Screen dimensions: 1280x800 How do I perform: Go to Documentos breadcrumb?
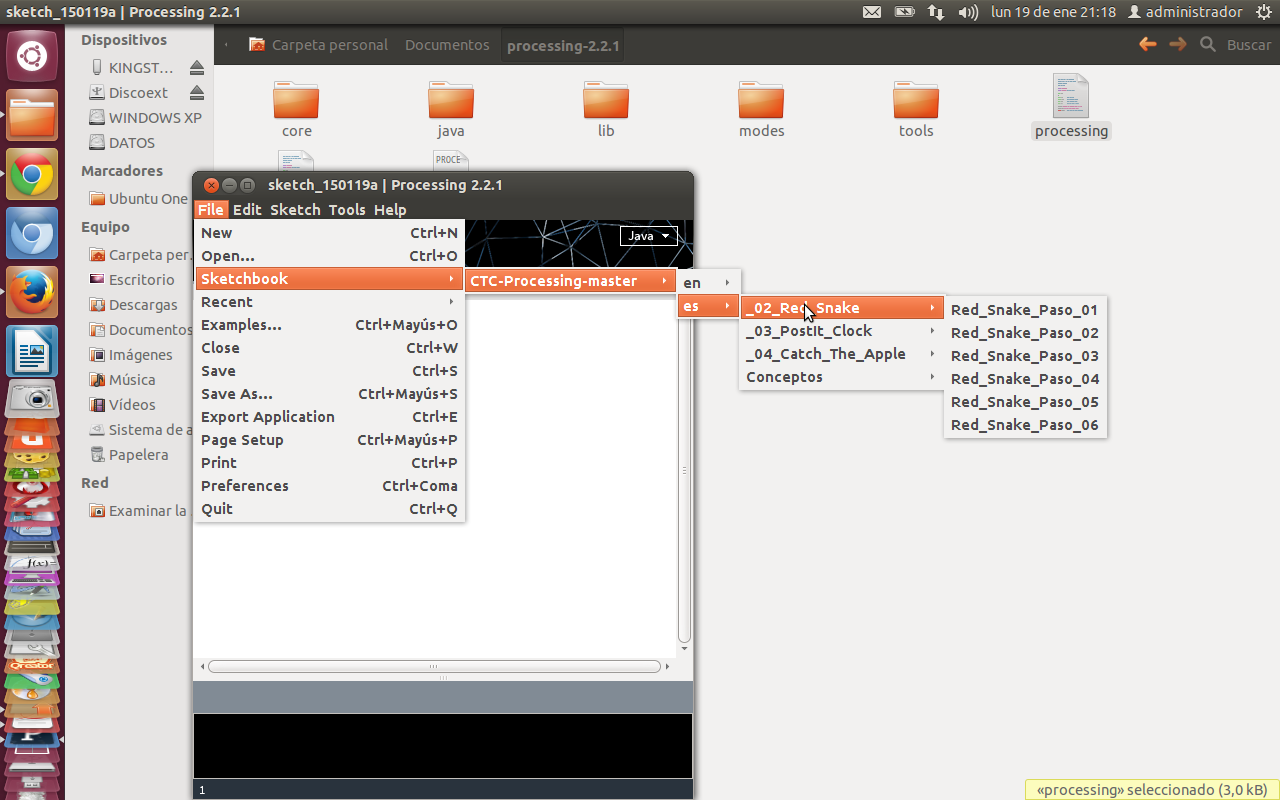(447, 45)
